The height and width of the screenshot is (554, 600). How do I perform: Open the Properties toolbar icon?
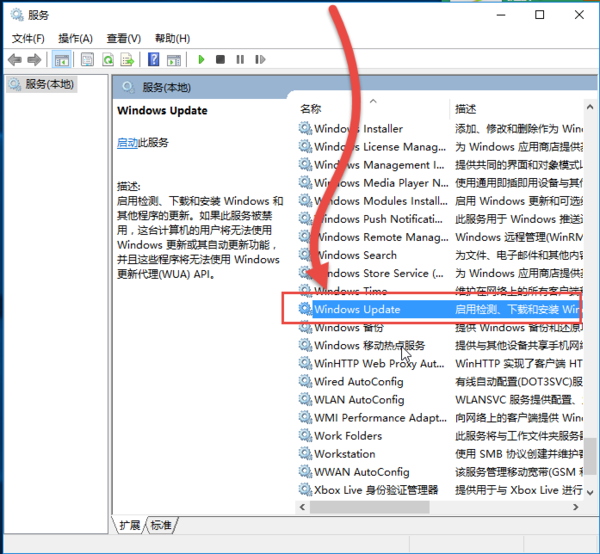coord(87,60)
